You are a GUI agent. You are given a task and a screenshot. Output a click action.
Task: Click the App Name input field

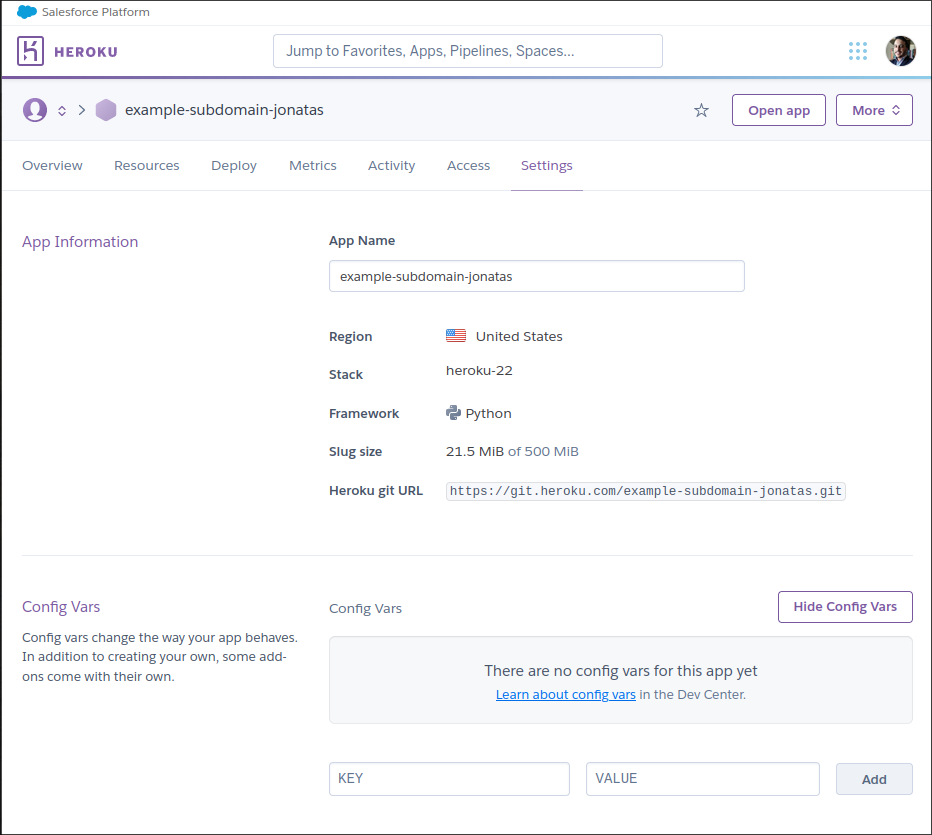(x=537, y=276)
